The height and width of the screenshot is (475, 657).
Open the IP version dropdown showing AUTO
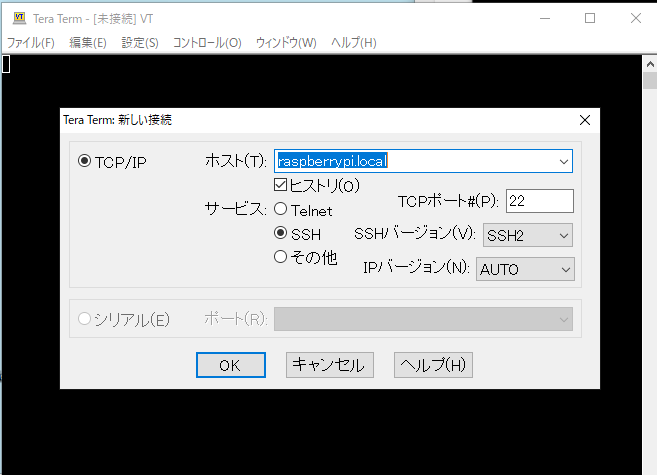pyautogui.click(x=525, y=269)
